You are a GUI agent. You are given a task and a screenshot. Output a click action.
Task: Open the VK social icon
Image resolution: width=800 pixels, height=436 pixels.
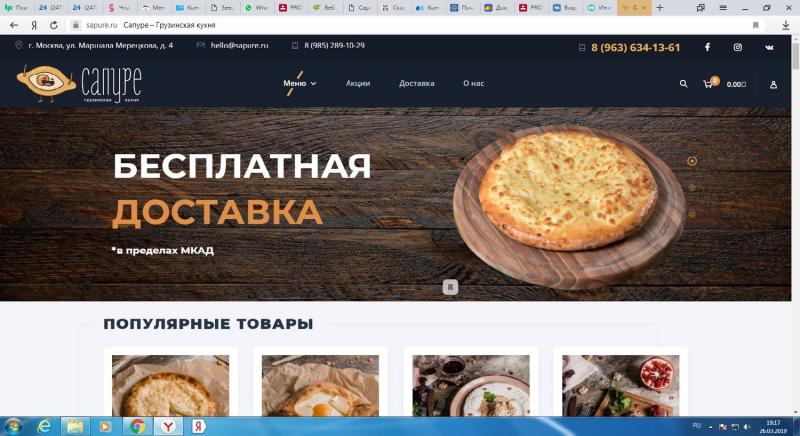[x=769, y=47]
